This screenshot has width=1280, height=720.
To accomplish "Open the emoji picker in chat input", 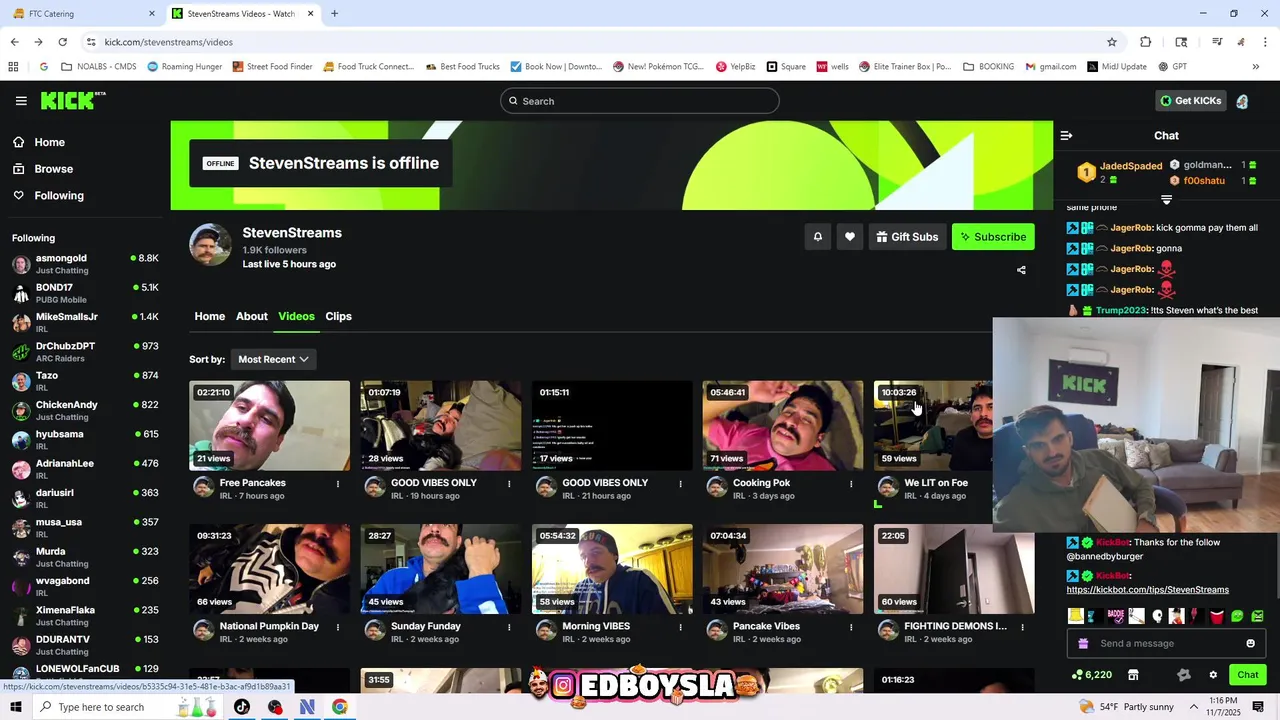I will point(1250,644).
